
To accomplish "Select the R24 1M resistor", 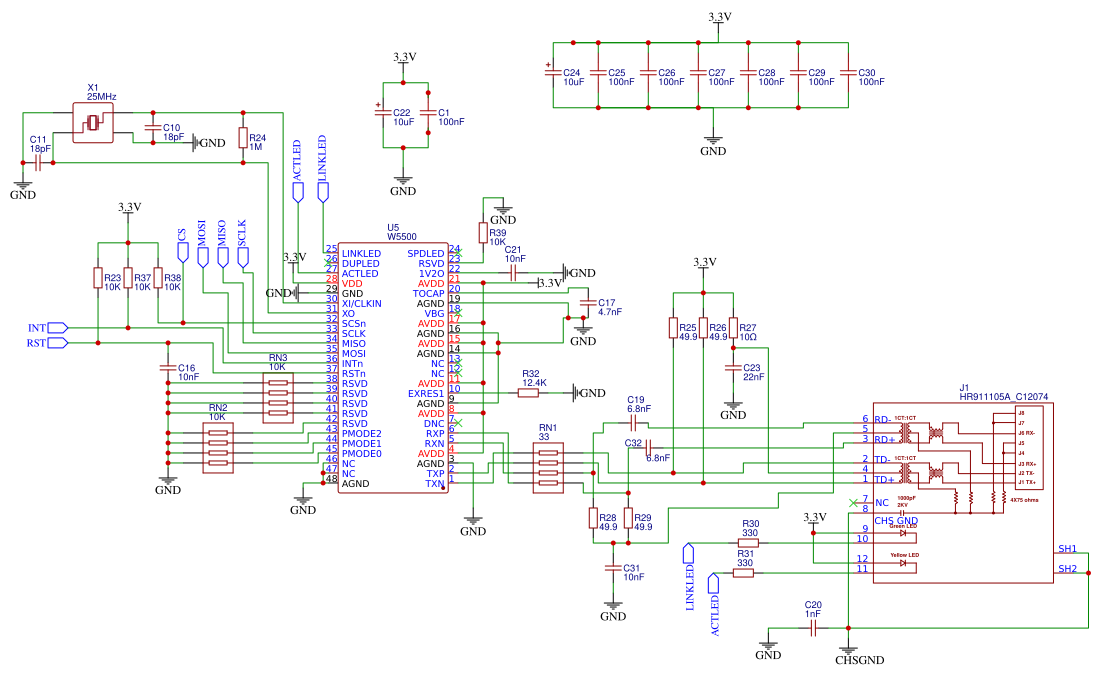I will point(242,137).
